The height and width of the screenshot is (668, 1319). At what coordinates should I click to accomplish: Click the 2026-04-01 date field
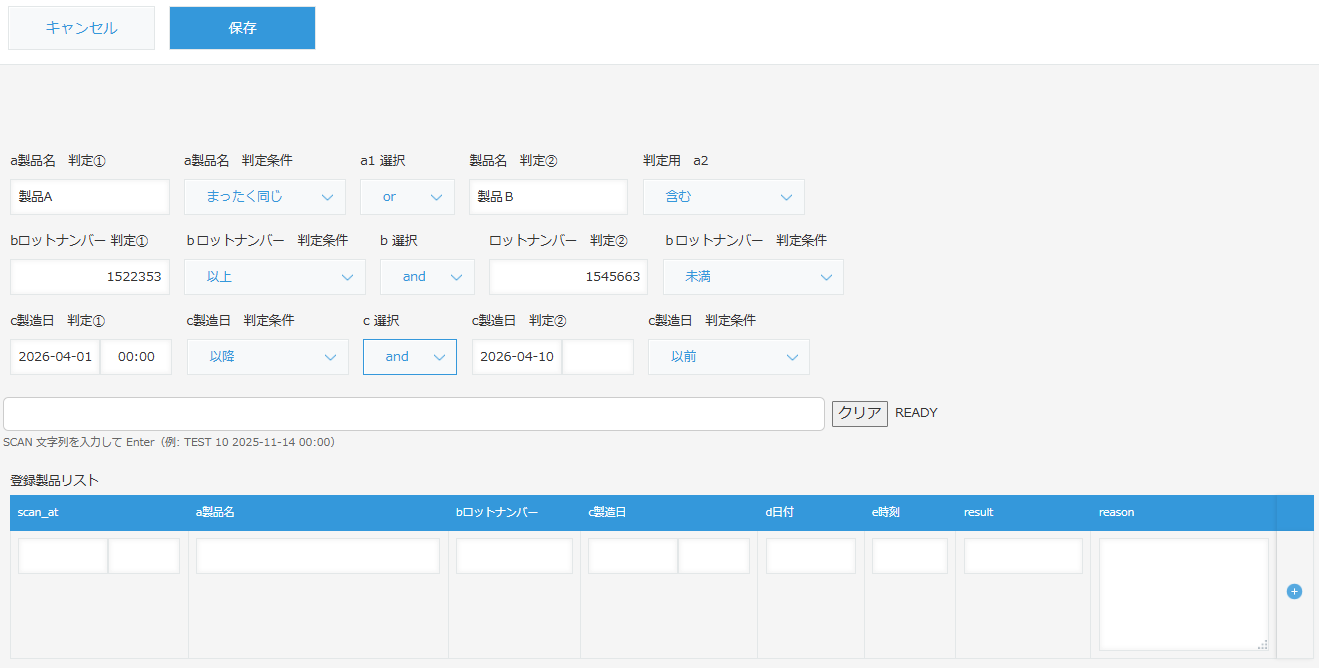54,356
